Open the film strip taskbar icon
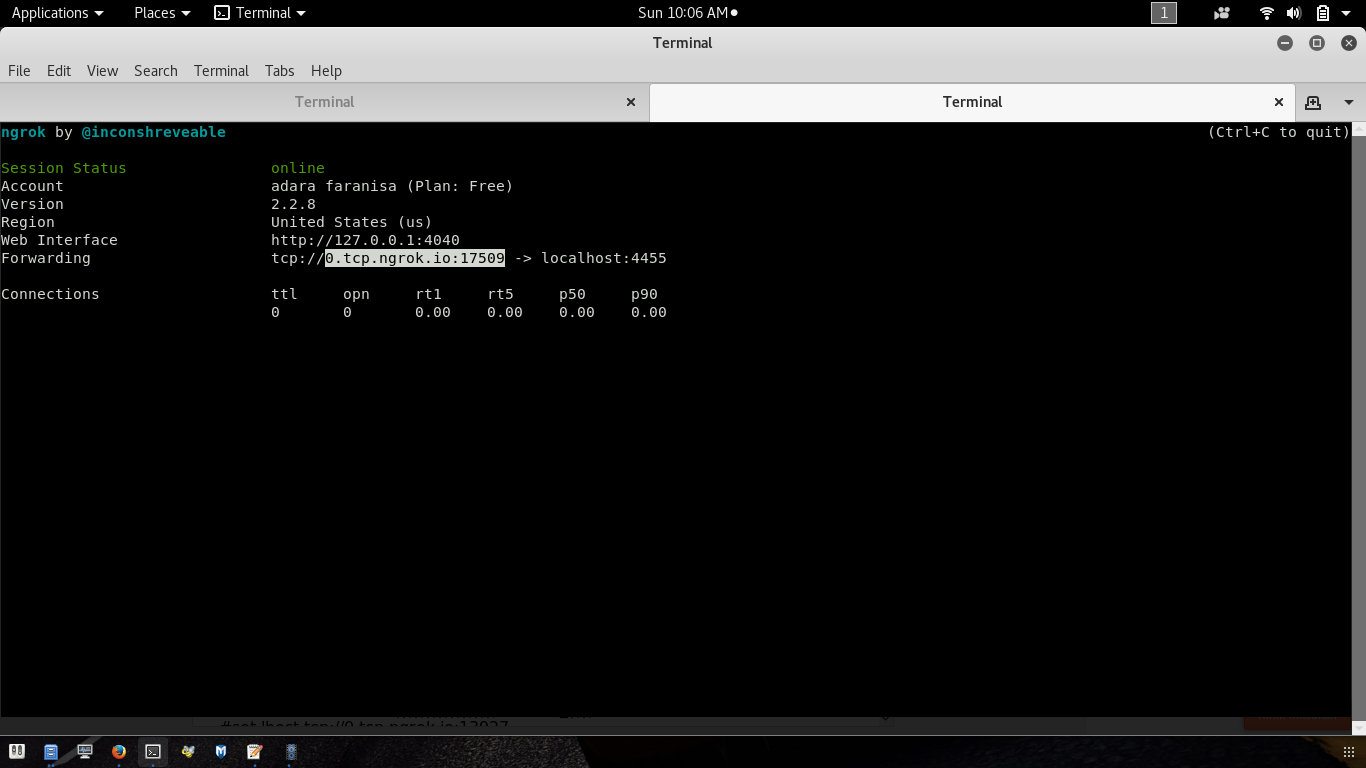Screen dimensions: 1366x768 point(291,751)
